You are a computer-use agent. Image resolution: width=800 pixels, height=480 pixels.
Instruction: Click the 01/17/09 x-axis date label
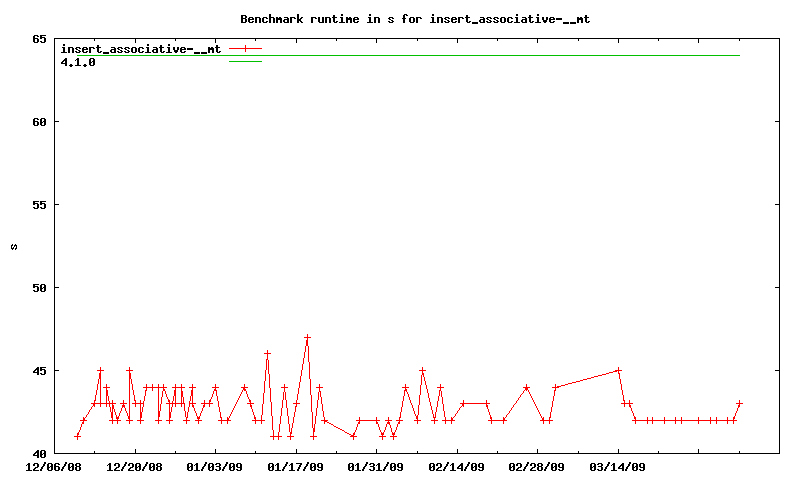coord(295,466)
